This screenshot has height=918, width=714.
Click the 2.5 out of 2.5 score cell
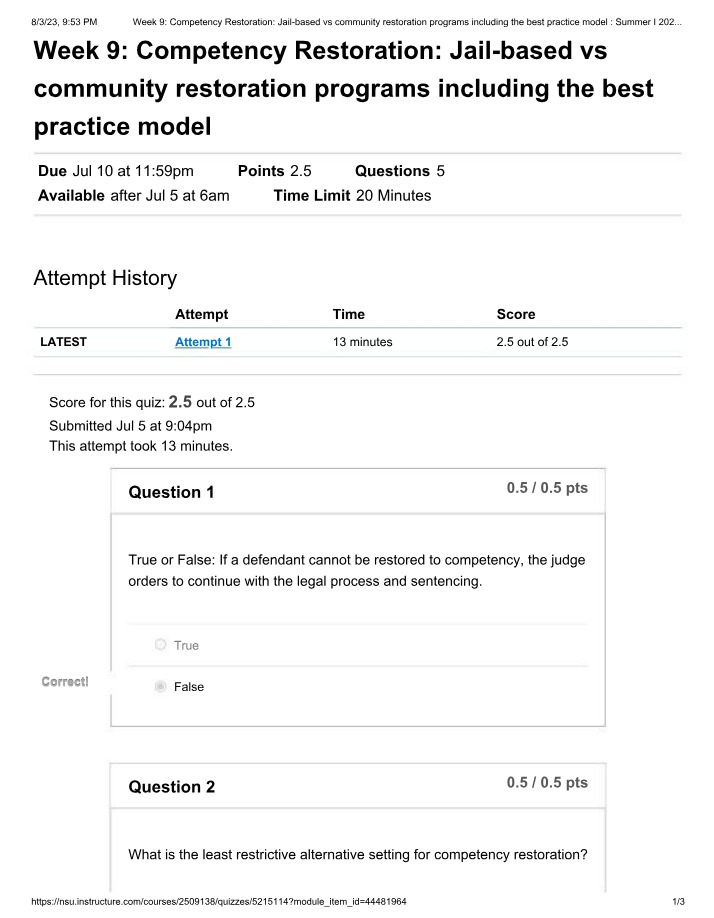click(x=532, y=342)
